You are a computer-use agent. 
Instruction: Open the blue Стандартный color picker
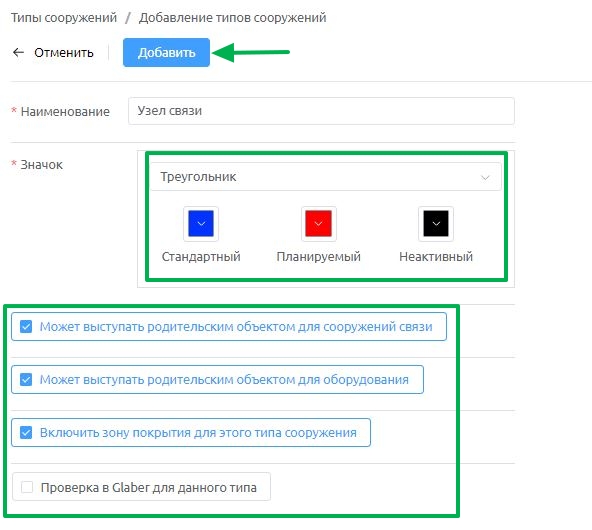point(201,223)
